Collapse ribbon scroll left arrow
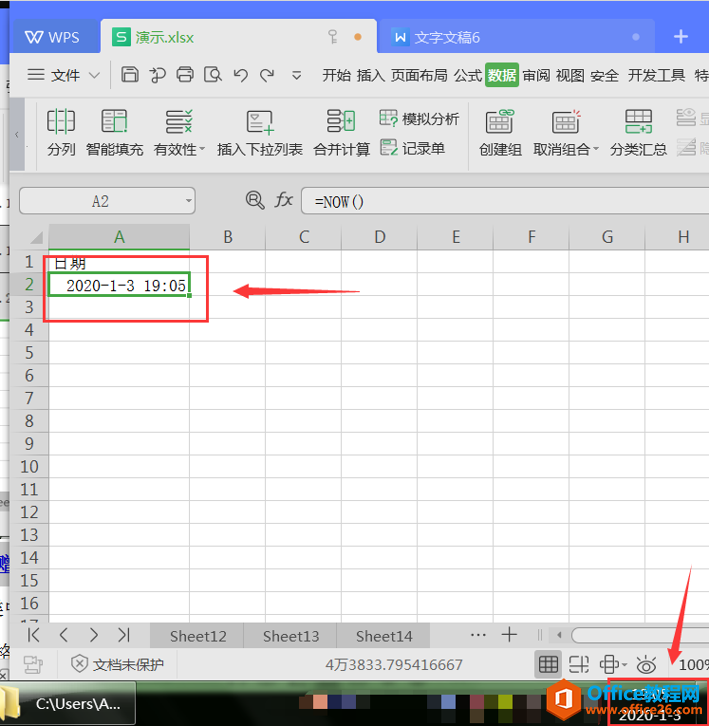This screenshot has width=709, height=727. tap(17, 134)
